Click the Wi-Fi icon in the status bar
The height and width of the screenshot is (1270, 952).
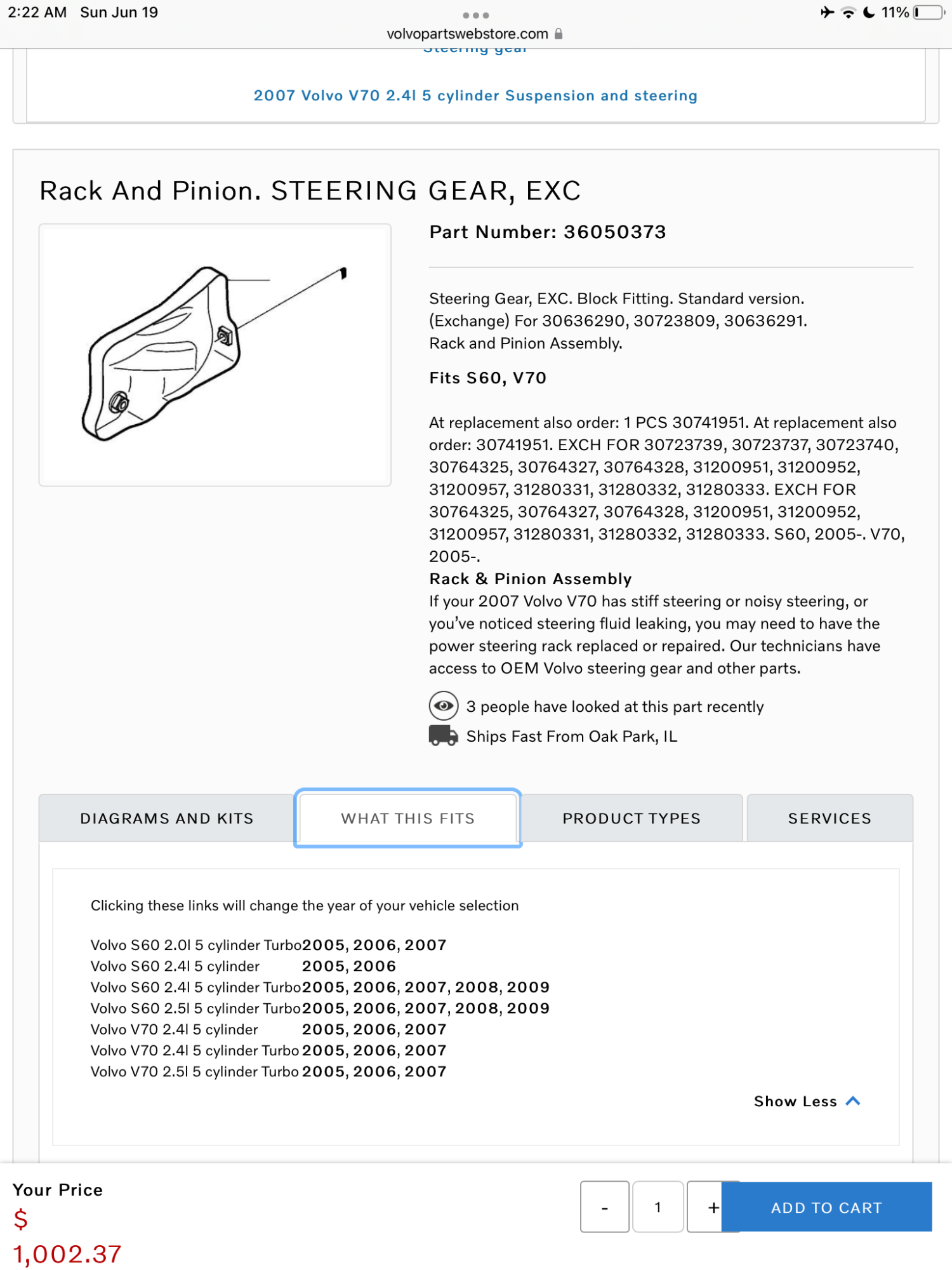pos(849,11)
